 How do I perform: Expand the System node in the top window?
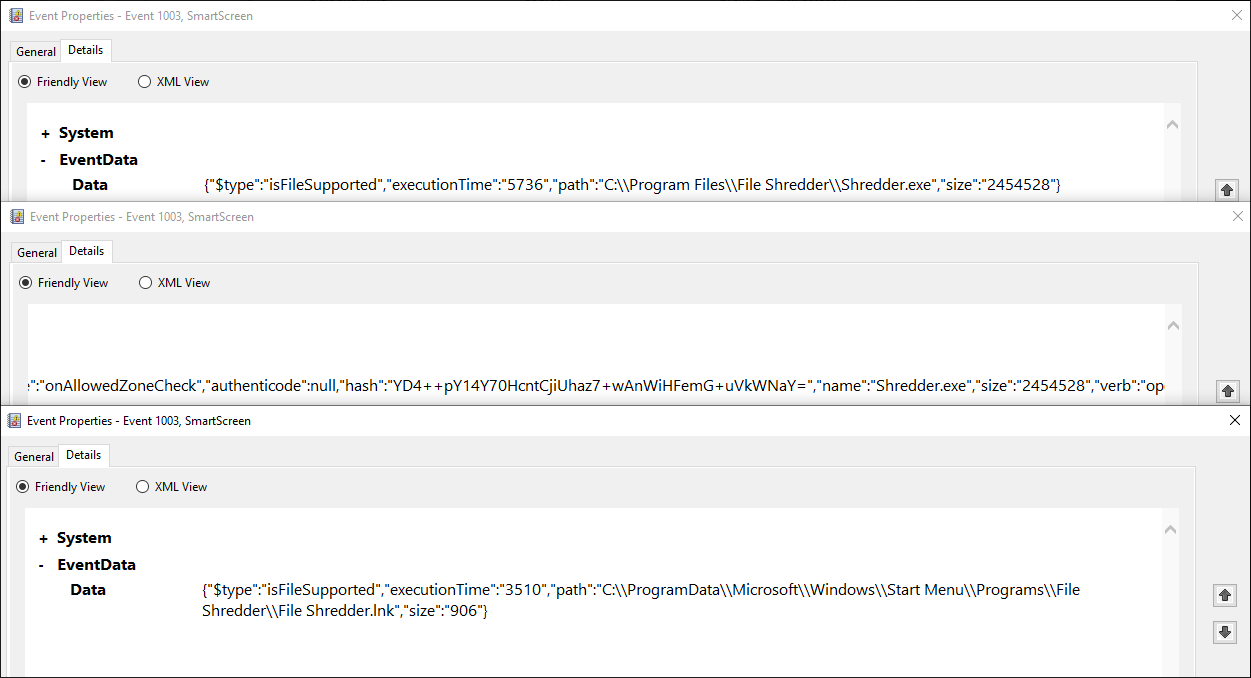(45, 133)
